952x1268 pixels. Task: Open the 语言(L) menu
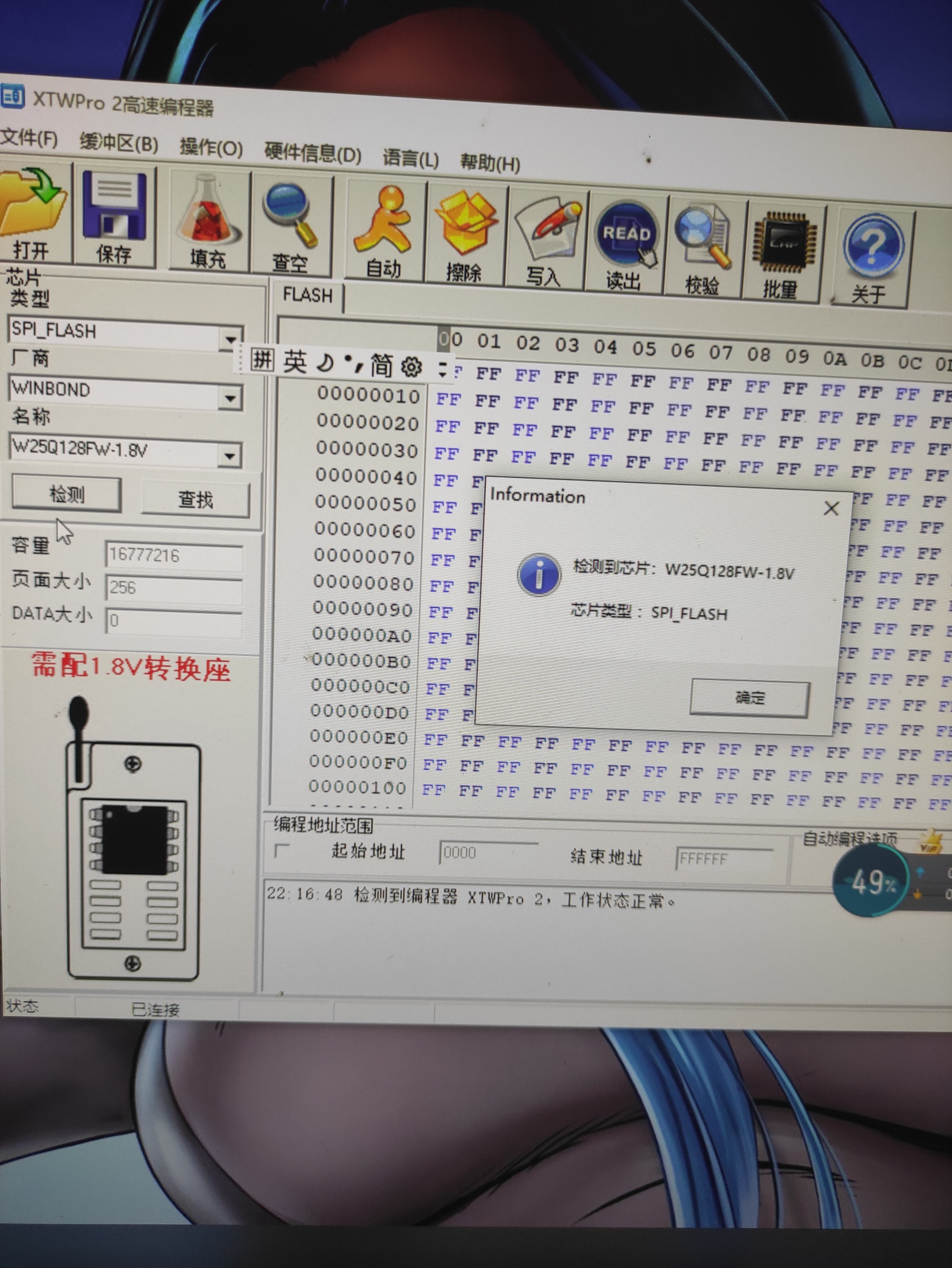[x=410, y=158]
